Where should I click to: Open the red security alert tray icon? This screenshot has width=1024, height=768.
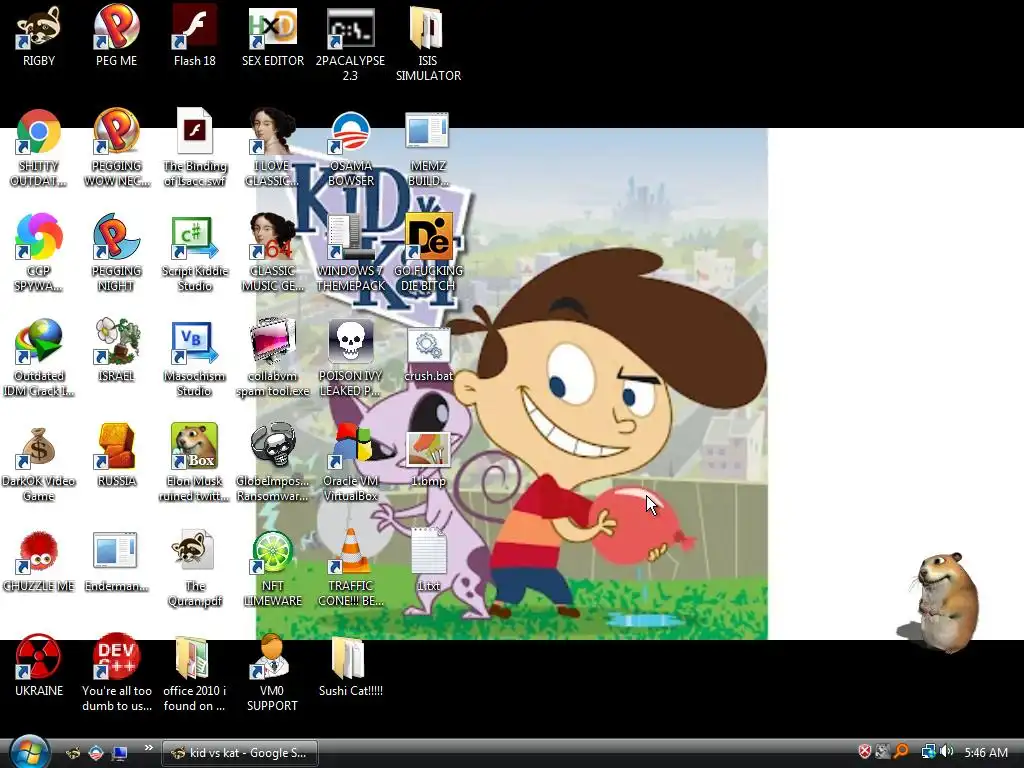pyautogui.click(x=864, y=752)
